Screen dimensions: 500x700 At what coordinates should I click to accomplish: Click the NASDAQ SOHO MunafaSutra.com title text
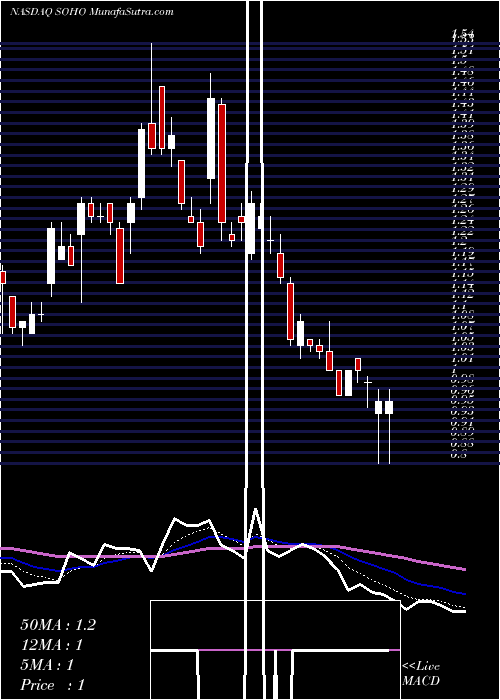pos(92,12)
